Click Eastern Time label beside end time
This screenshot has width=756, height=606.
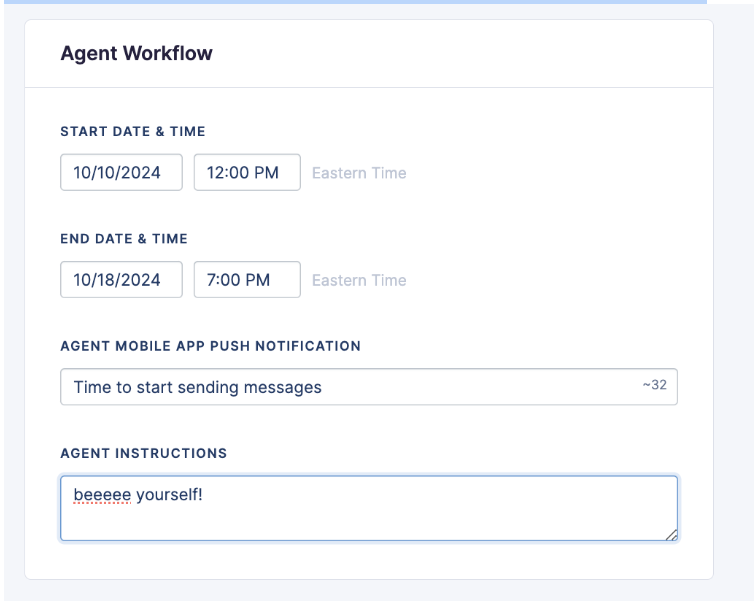[x=359, y=280]
